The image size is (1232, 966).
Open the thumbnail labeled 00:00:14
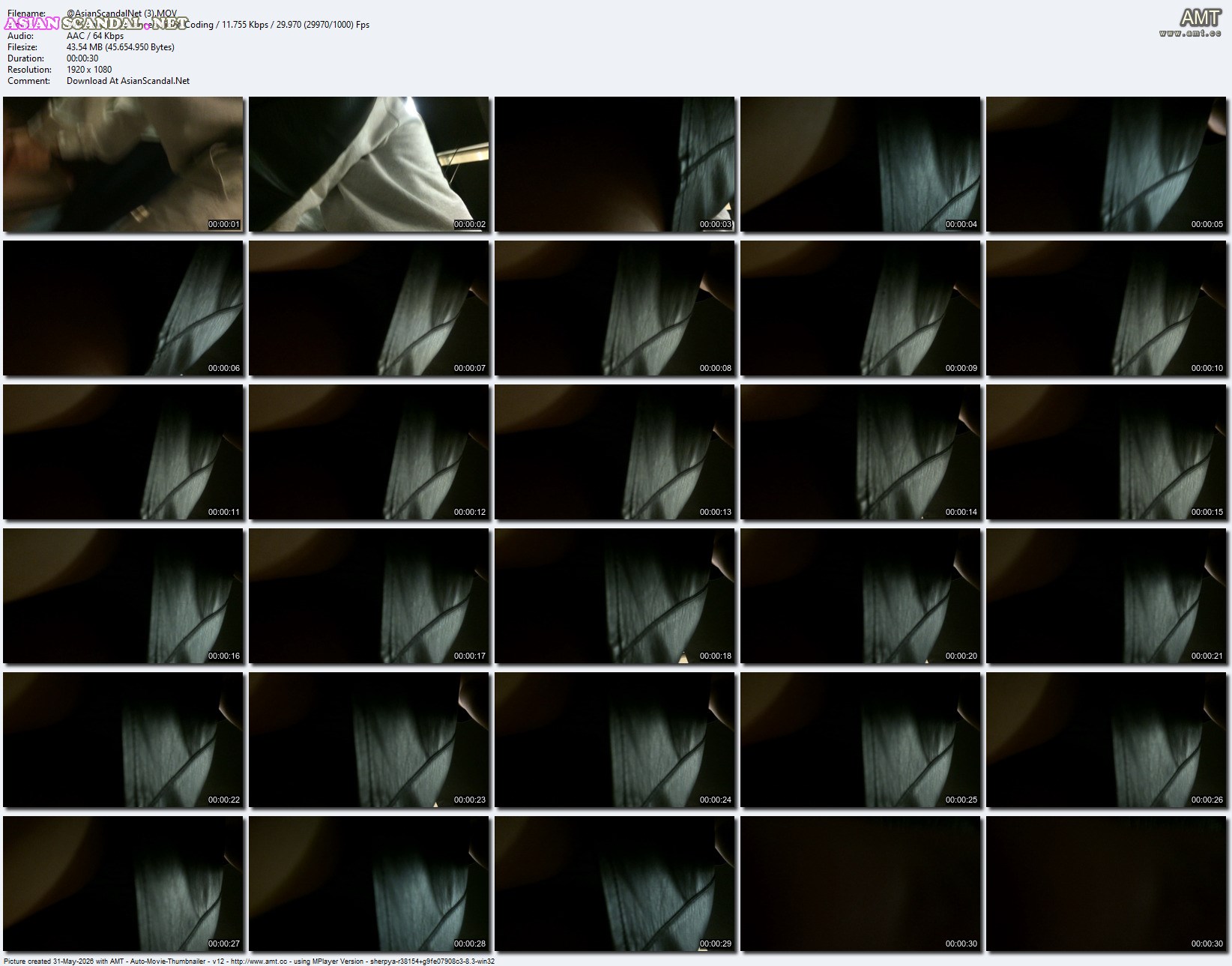click(x=860, y=452)
